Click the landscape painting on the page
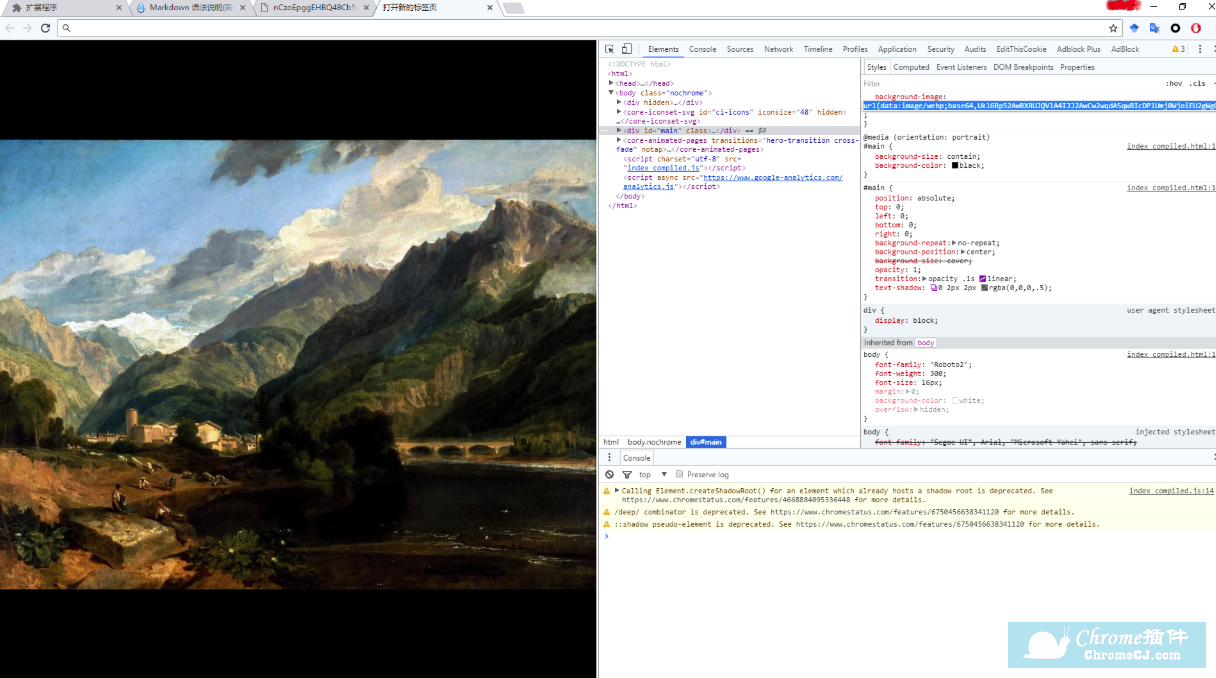The height and width of the screenshot is (678, 1216). pos(298,364)
